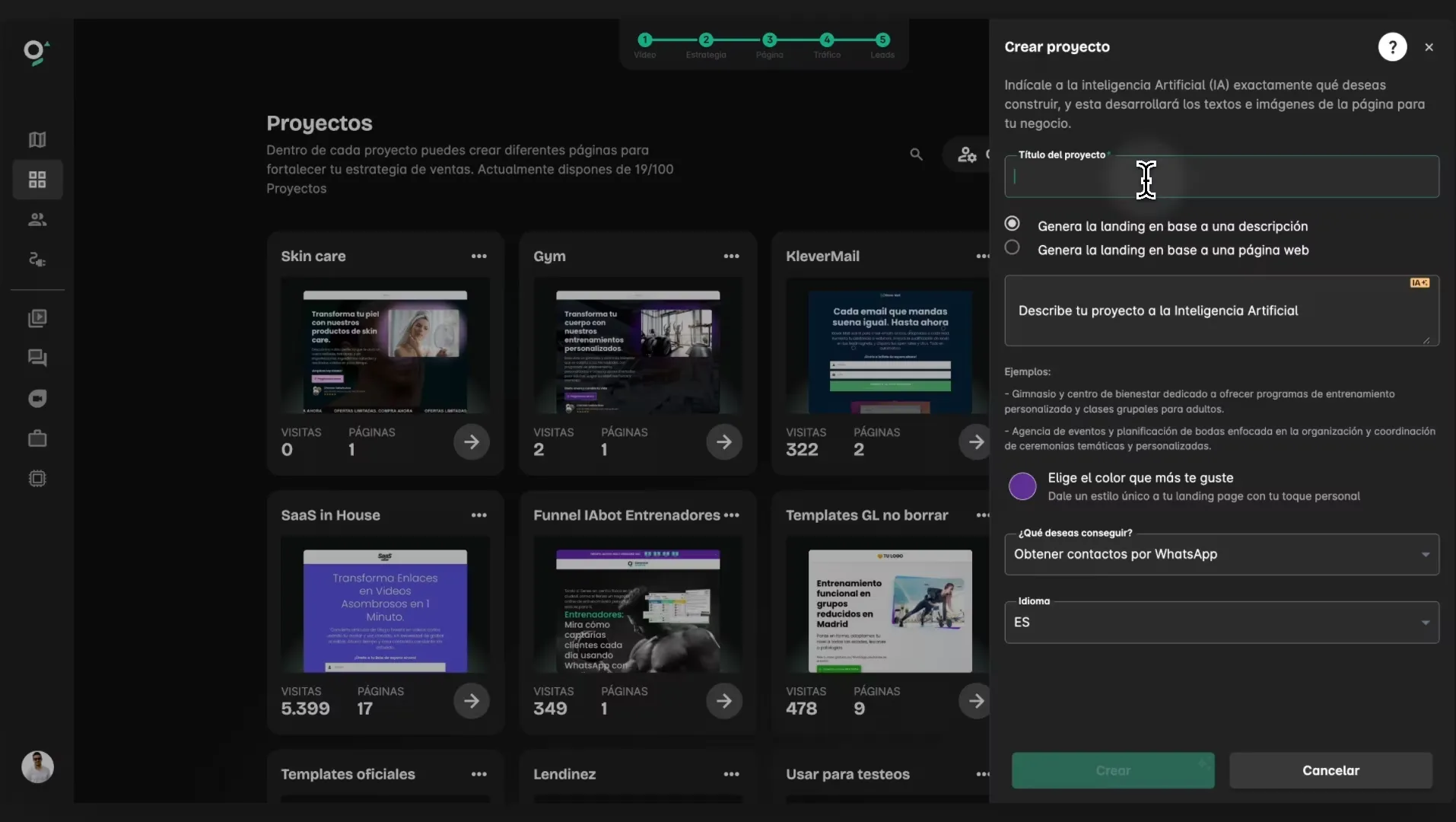Click the user settings gear icon

coord(967,155)
